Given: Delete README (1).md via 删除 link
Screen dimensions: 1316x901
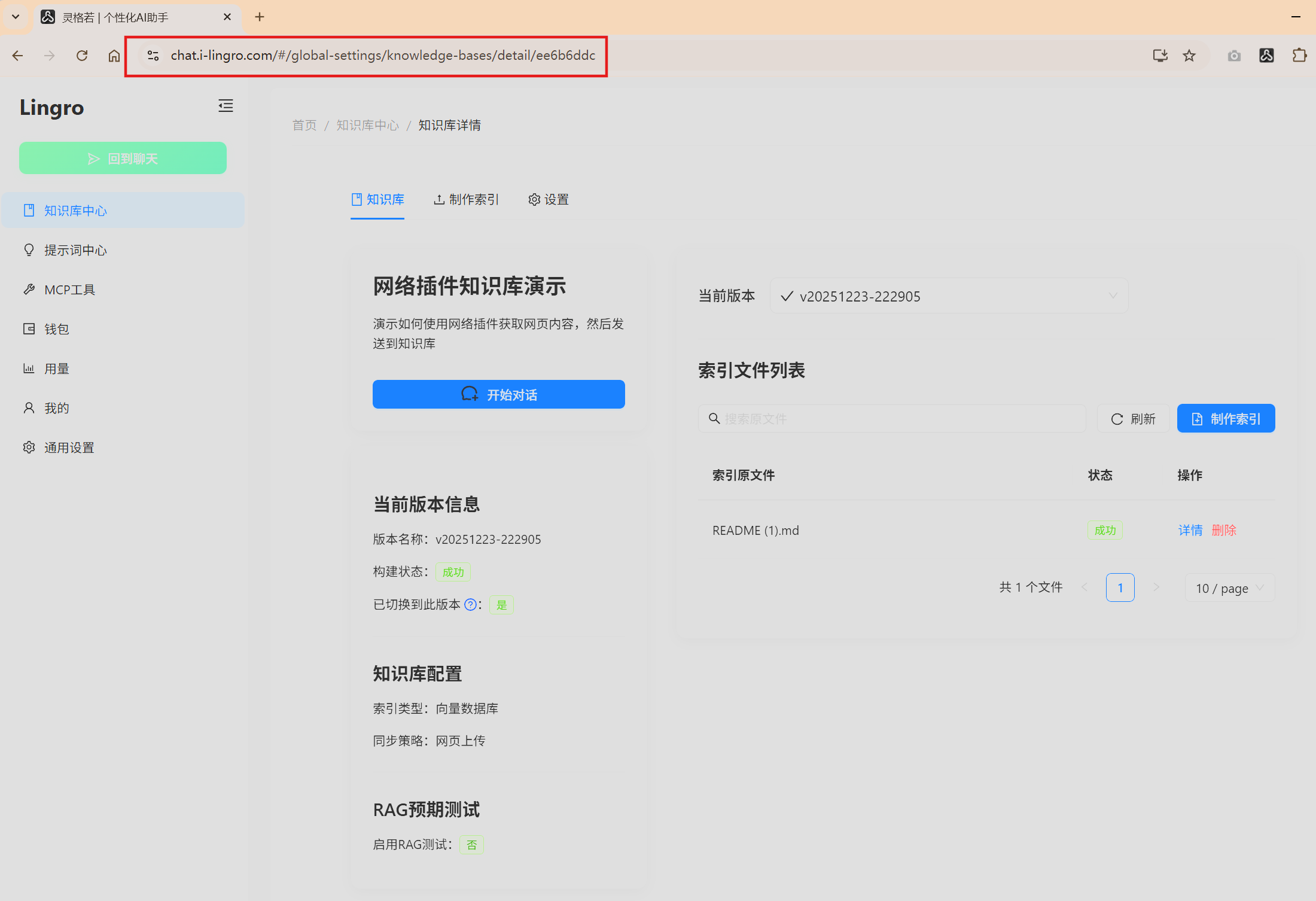Looking at the screenshot, I should pyautogui.click(x=1223, y=529).
